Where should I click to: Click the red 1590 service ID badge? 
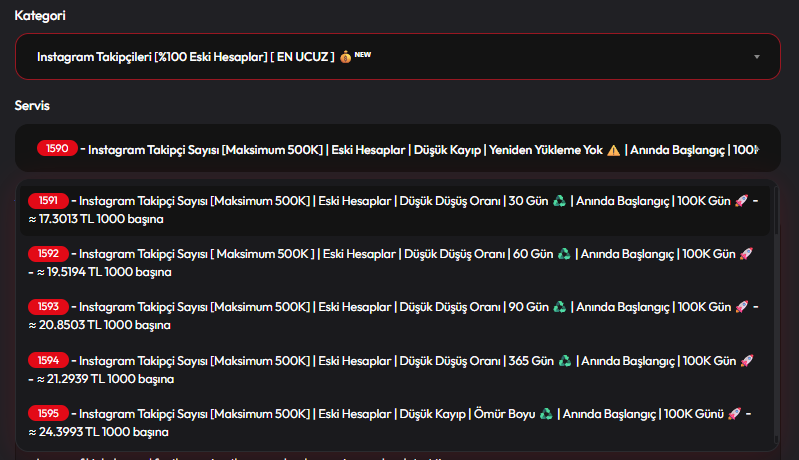click(57, 148)
